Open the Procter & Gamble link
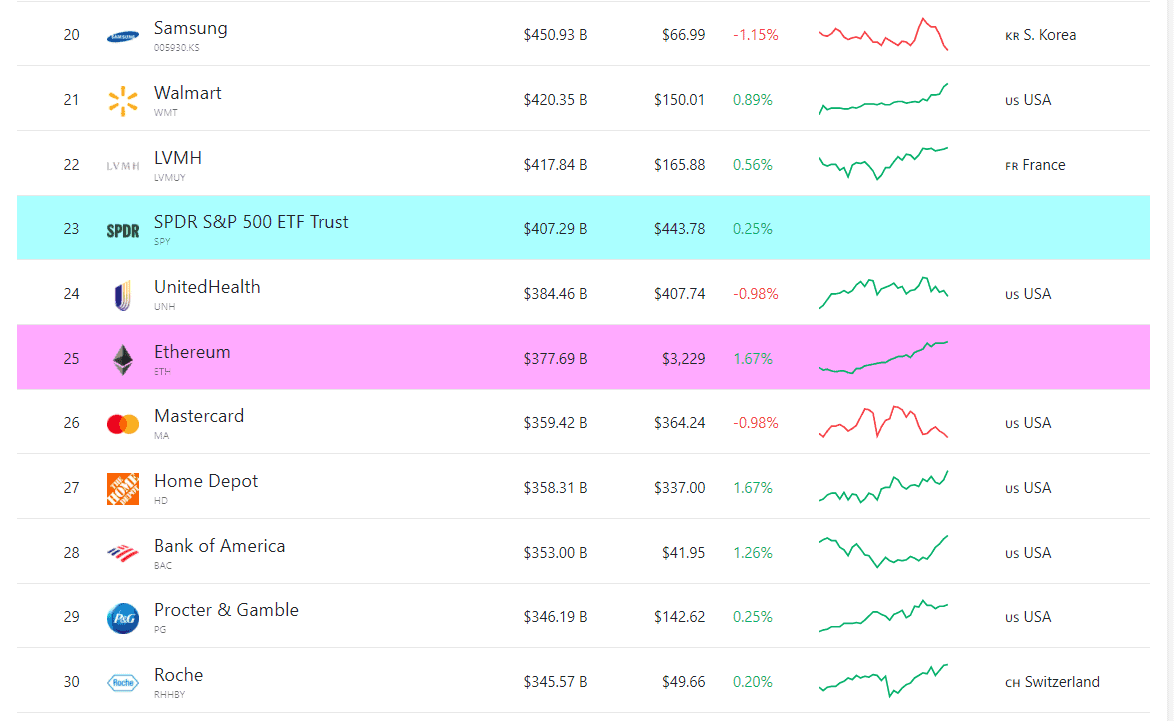The width and height of the screenshot is (1174, 721). pos(226,610)
